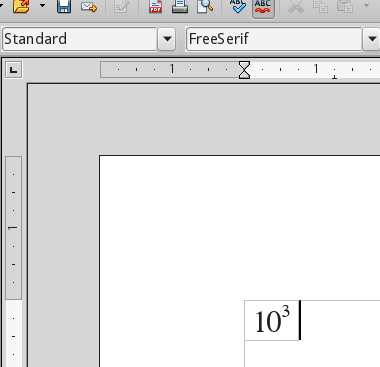Export directly as PDF
380x367 pixels.
tap(156, 6)
